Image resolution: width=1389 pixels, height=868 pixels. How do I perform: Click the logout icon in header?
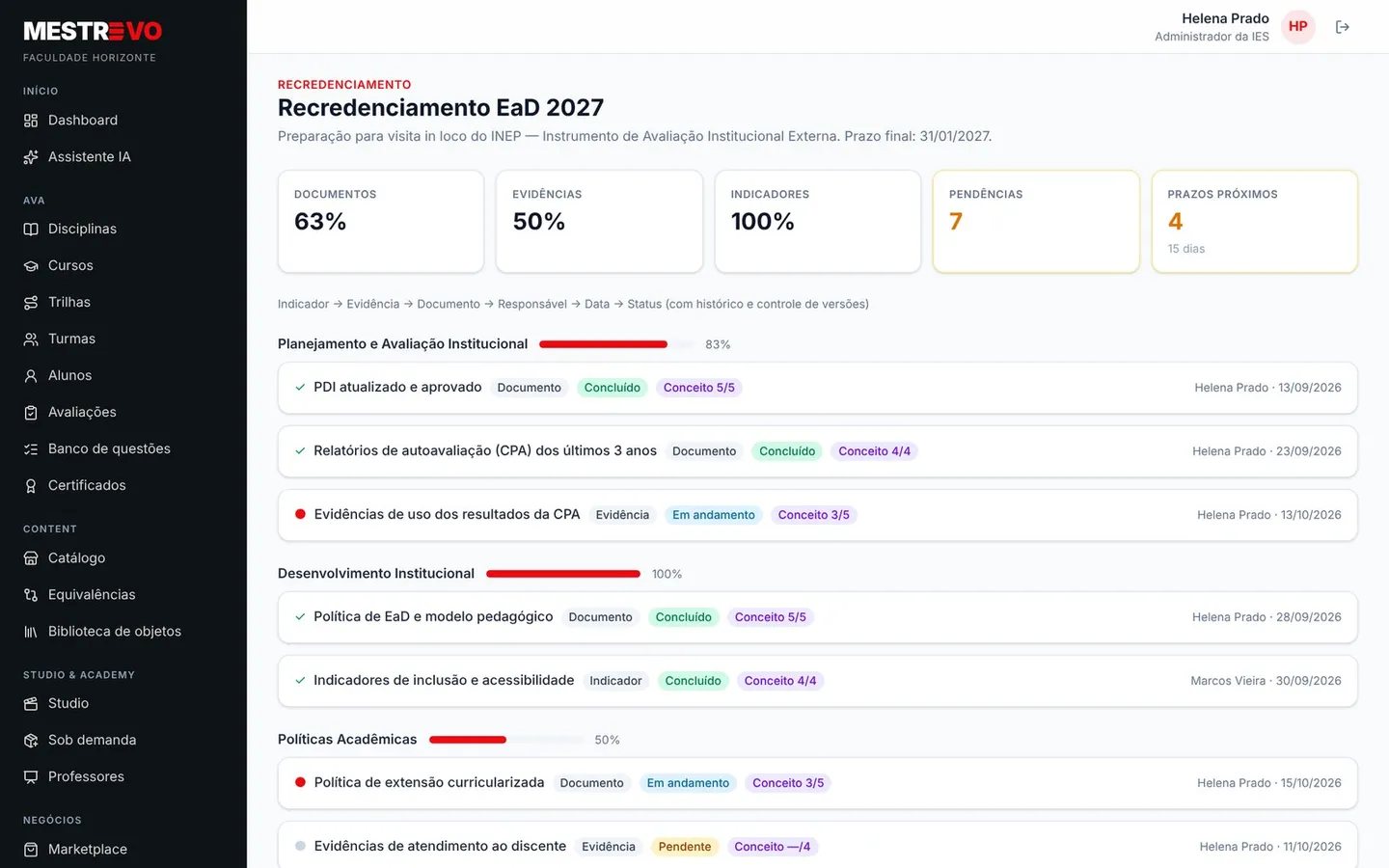[x=1342, y=27]
